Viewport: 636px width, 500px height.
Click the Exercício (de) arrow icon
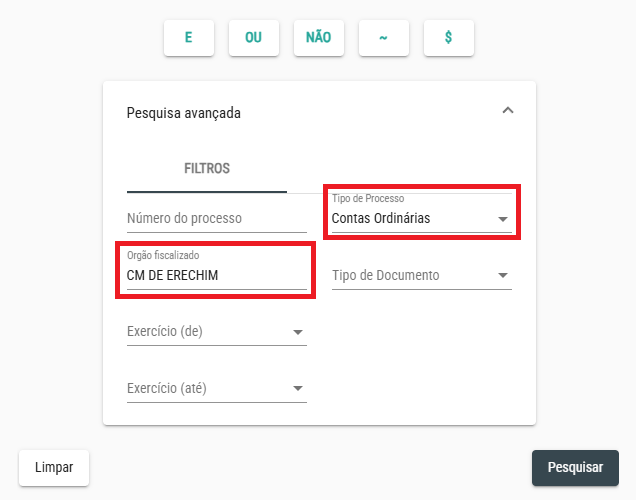[x=298, y=332]
